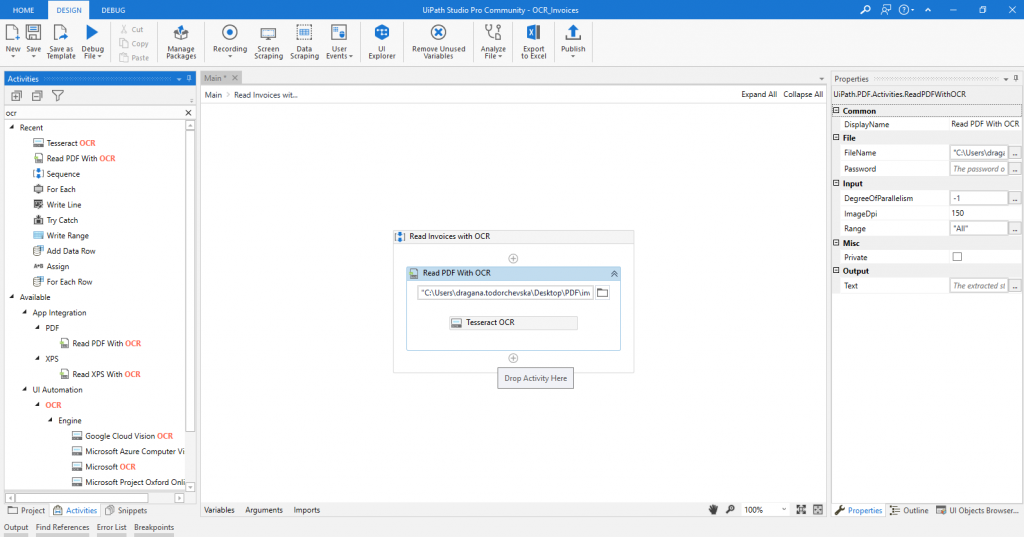Toggle the pan hand tool
This screenshot has width=1024, height=537.
pos(713,510)
